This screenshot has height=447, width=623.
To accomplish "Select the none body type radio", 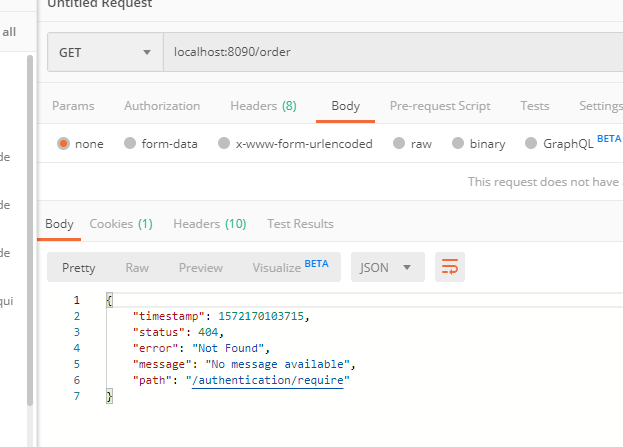I will (63, 143).
